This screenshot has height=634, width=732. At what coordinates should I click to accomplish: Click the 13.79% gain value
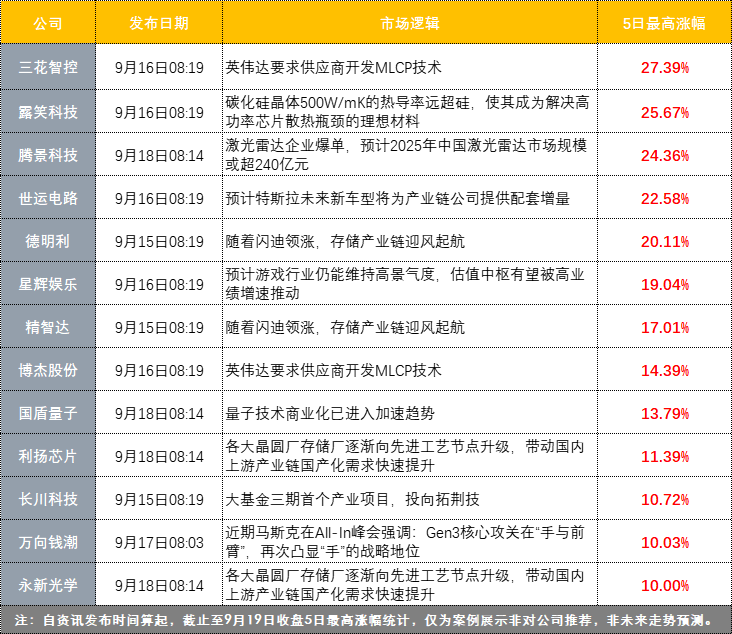pyautogui.click(x=665, y=413)
